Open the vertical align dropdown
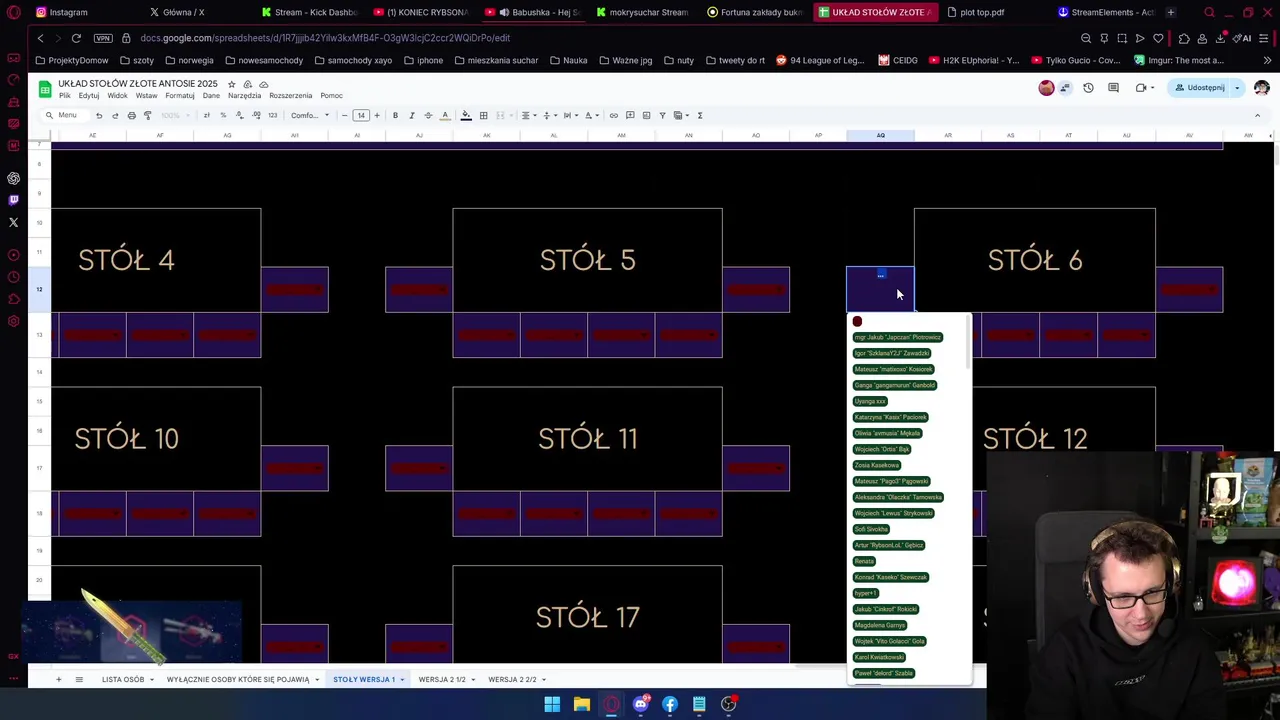The image size is (1280, 720). coord(549,115)
